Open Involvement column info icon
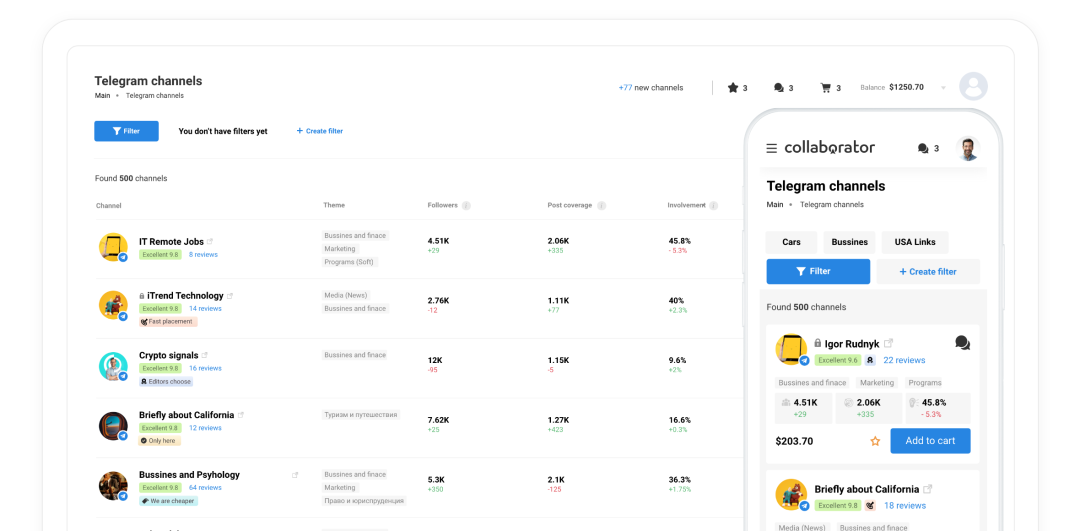This screenshot has height=531, width=1080. tap(714, 205)
